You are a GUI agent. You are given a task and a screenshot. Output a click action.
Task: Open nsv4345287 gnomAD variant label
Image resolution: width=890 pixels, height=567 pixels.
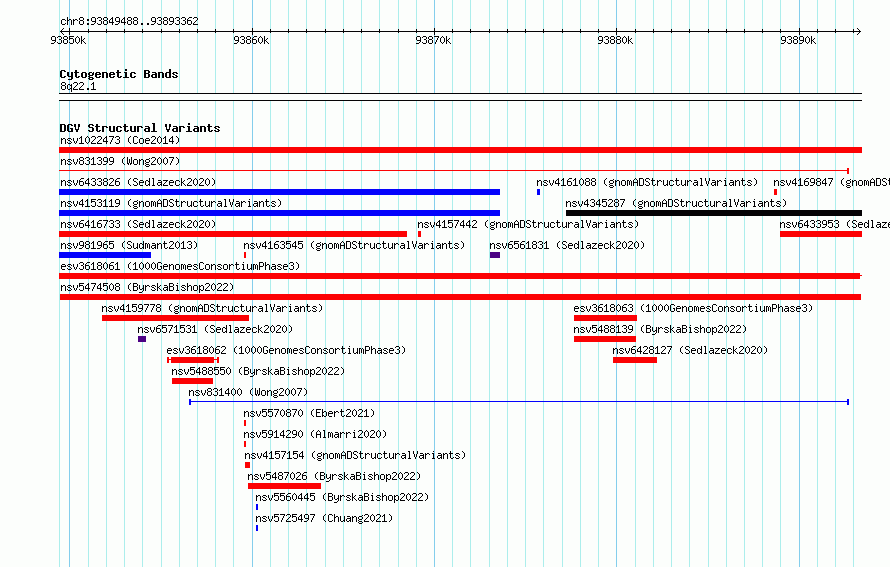pyautogui.click(x=676, y=203)
